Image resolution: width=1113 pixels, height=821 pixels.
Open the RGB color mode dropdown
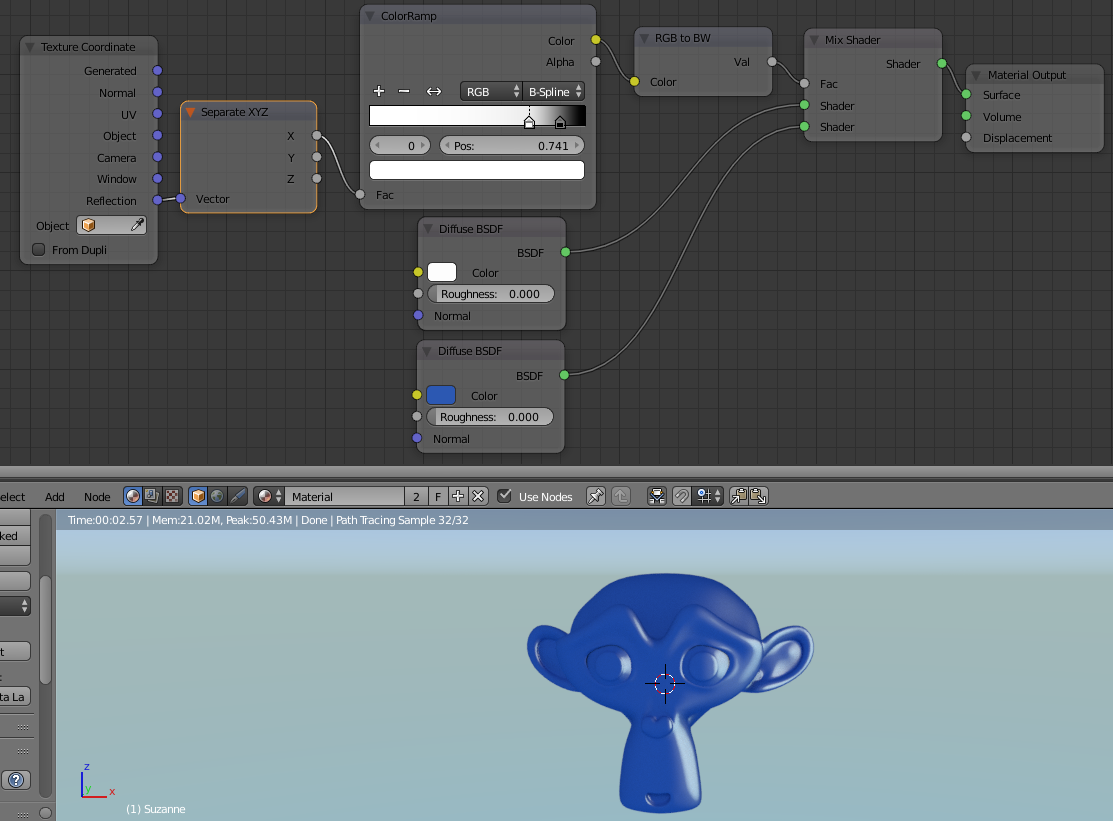pyautogui.click(x=491, y=92)
